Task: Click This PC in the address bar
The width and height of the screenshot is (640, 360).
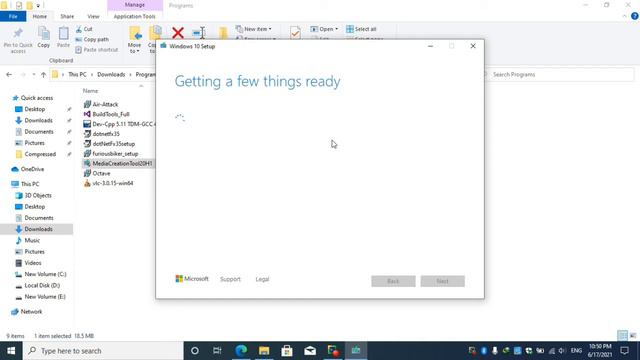Action: point(77,75)
